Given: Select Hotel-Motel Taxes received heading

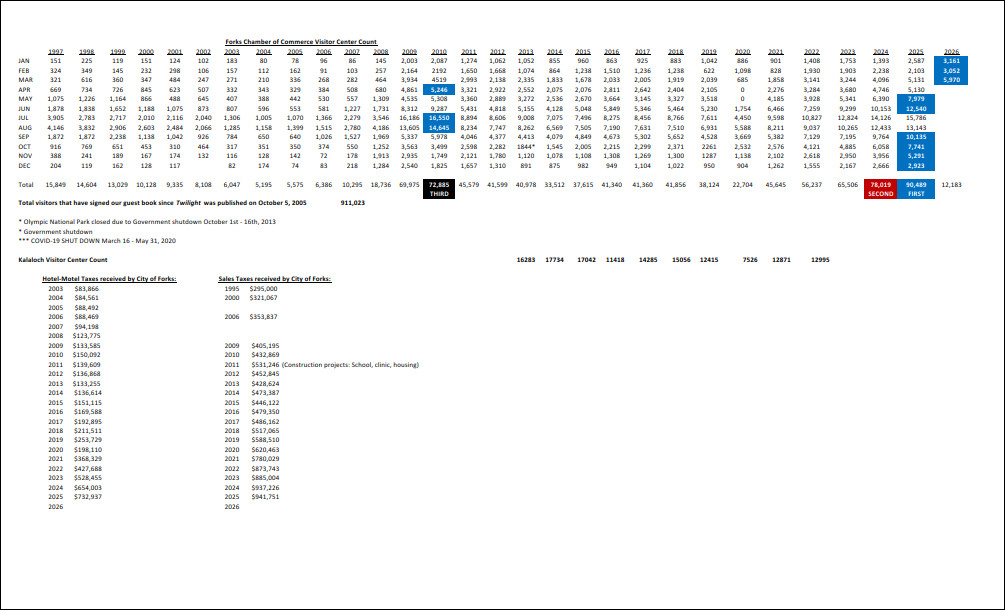Looking at the screenshot, I should tap(109, 278).
